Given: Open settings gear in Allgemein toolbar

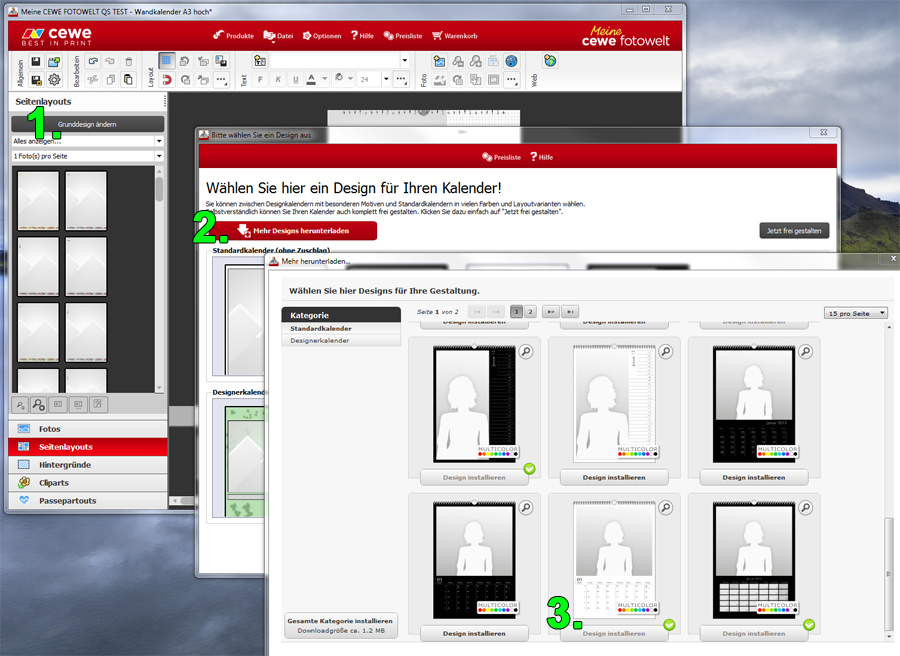Looking at the screenshot, I should [55, 80].
